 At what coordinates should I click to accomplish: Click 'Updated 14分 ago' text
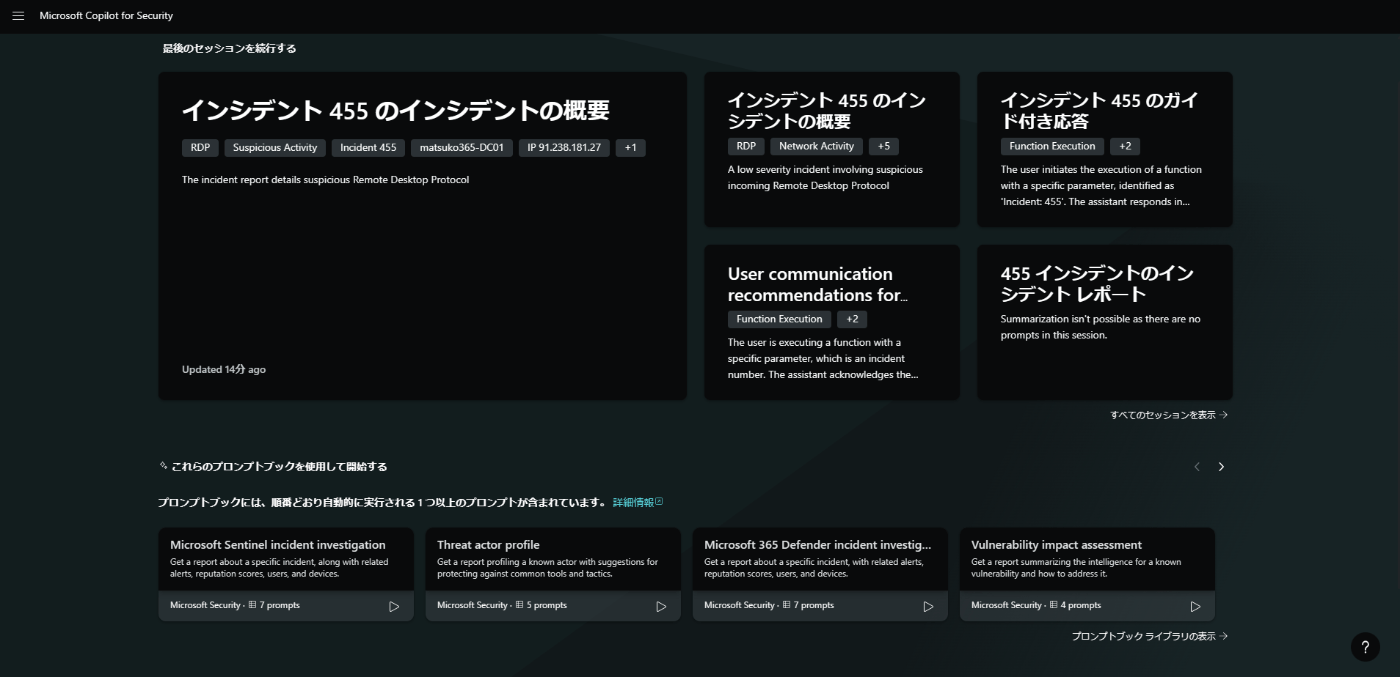coord(224,370)
